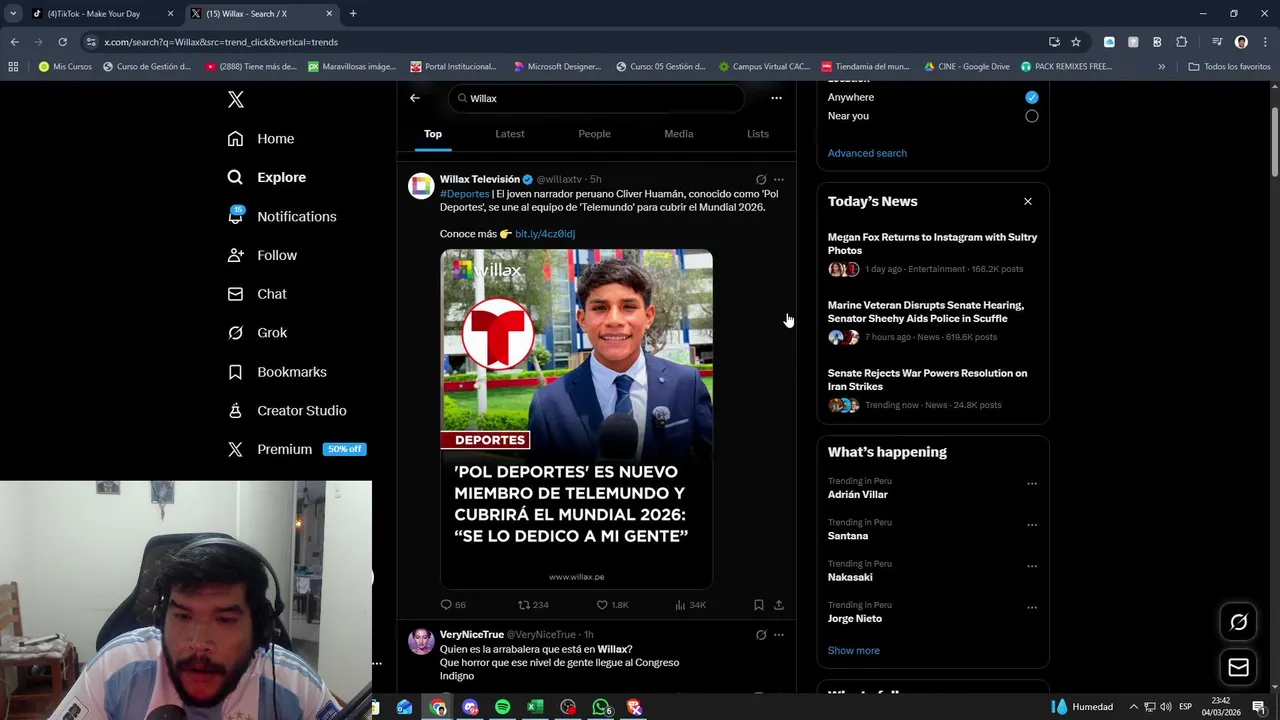Open floating messages envelope button
Screen dimensions: 1280x720
[x=1238, y=667]
